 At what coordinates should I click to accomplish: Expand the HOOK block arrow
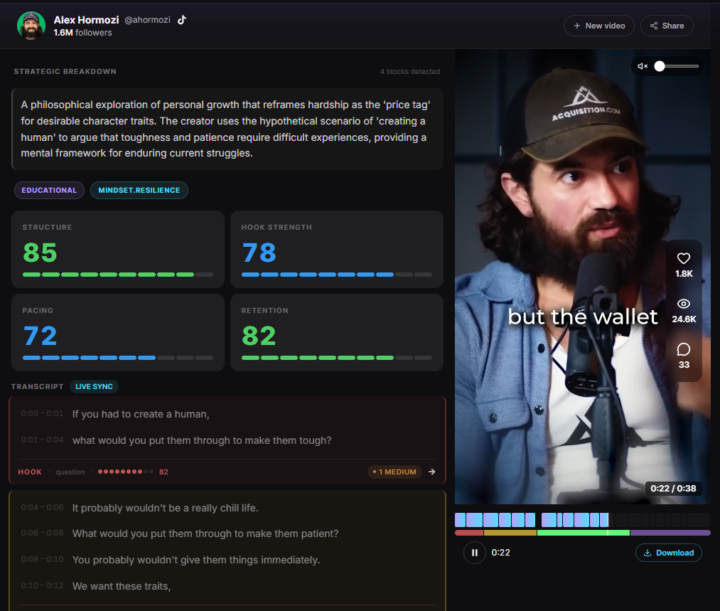432,472
